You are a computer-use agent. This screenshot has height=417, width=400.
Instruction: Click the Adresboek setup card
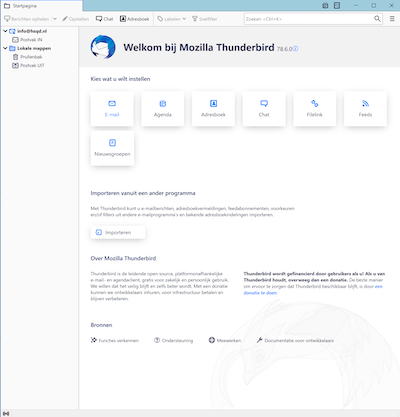point(213,109)
